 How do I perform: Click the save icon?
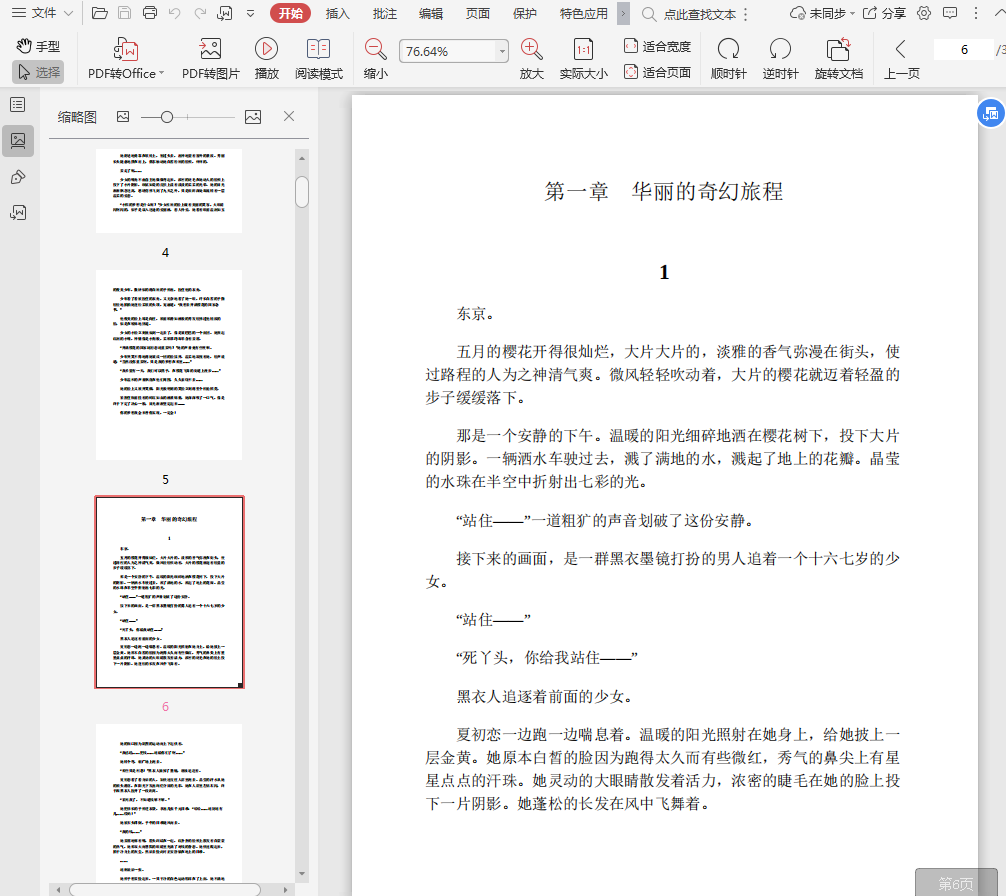[124, 13]
